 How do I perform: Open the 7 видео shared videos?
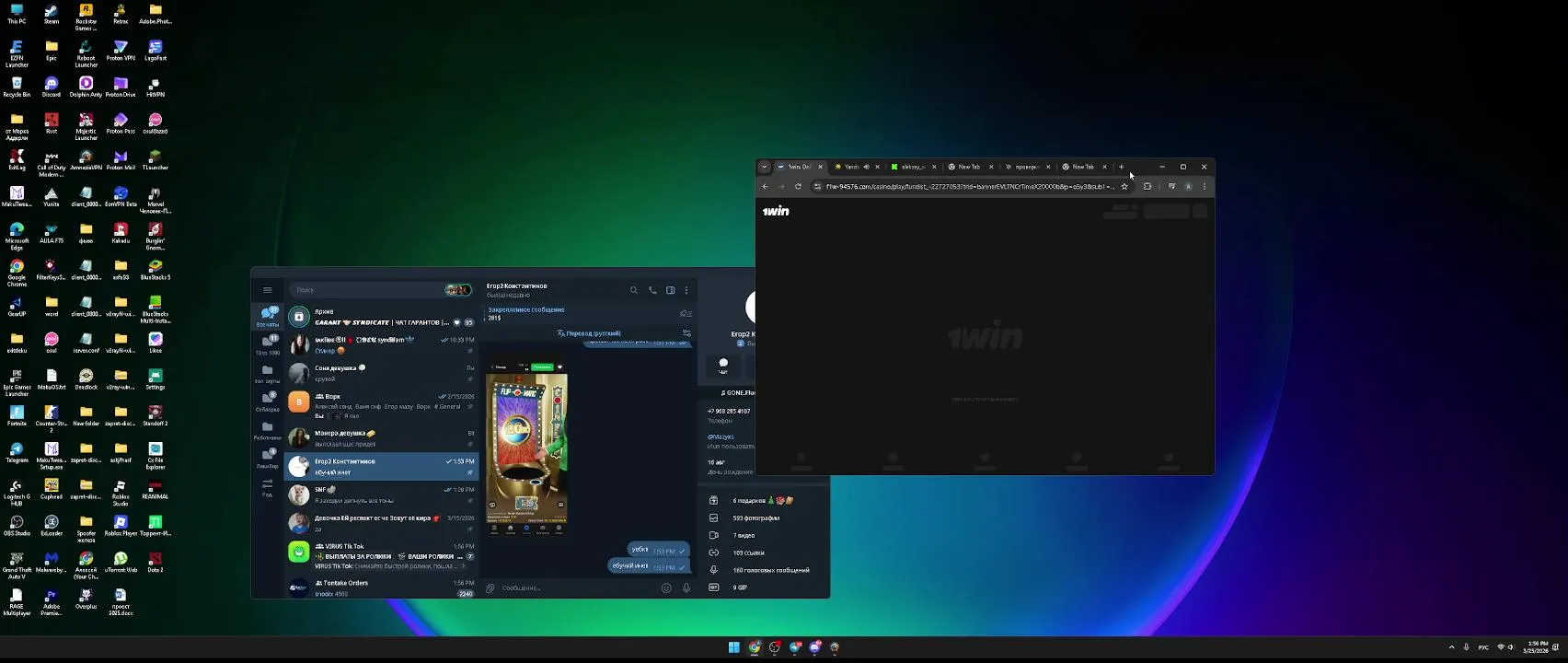click(x=764, y=535)
